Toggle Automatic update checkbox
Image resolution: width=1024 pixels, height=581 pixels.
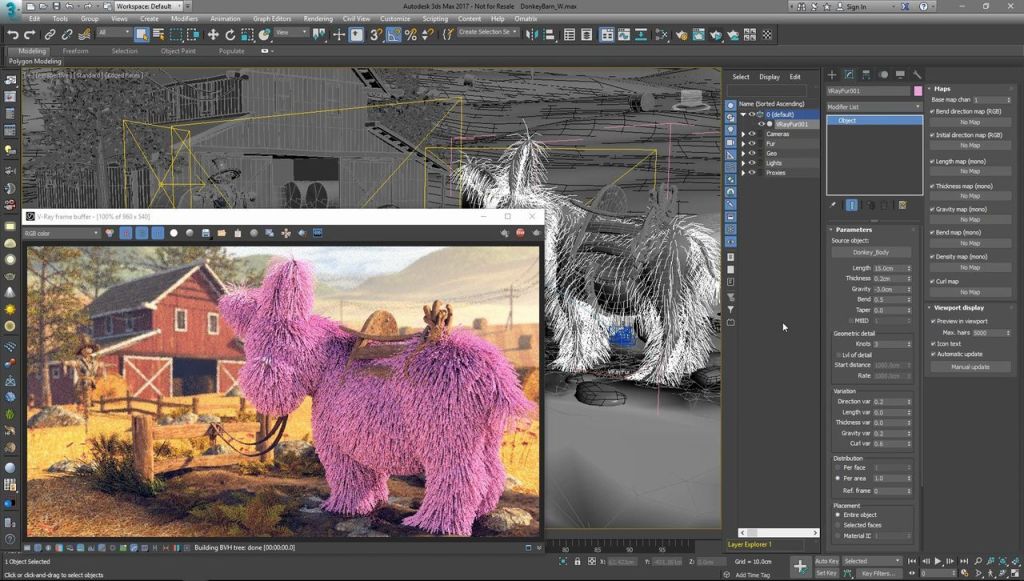point(933,354)
